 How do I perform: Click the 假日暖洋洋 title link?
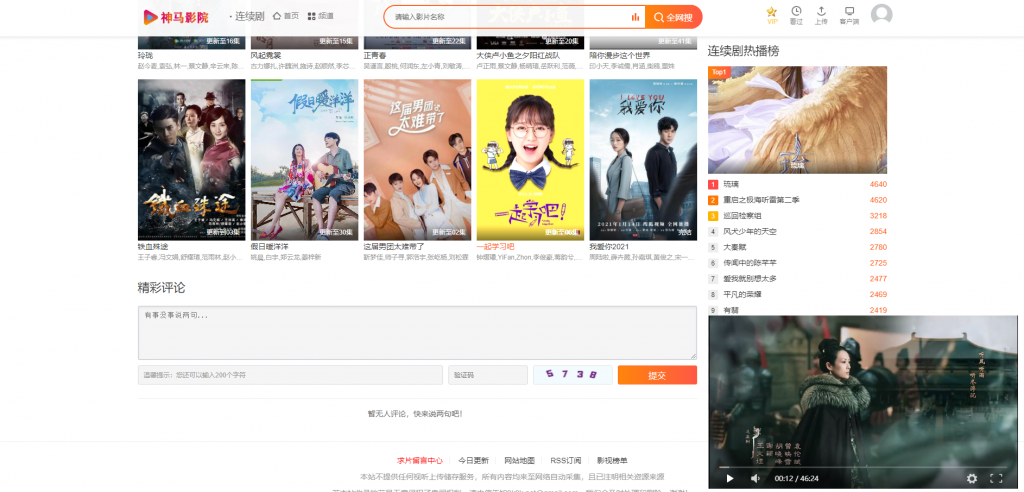[270, 247]
